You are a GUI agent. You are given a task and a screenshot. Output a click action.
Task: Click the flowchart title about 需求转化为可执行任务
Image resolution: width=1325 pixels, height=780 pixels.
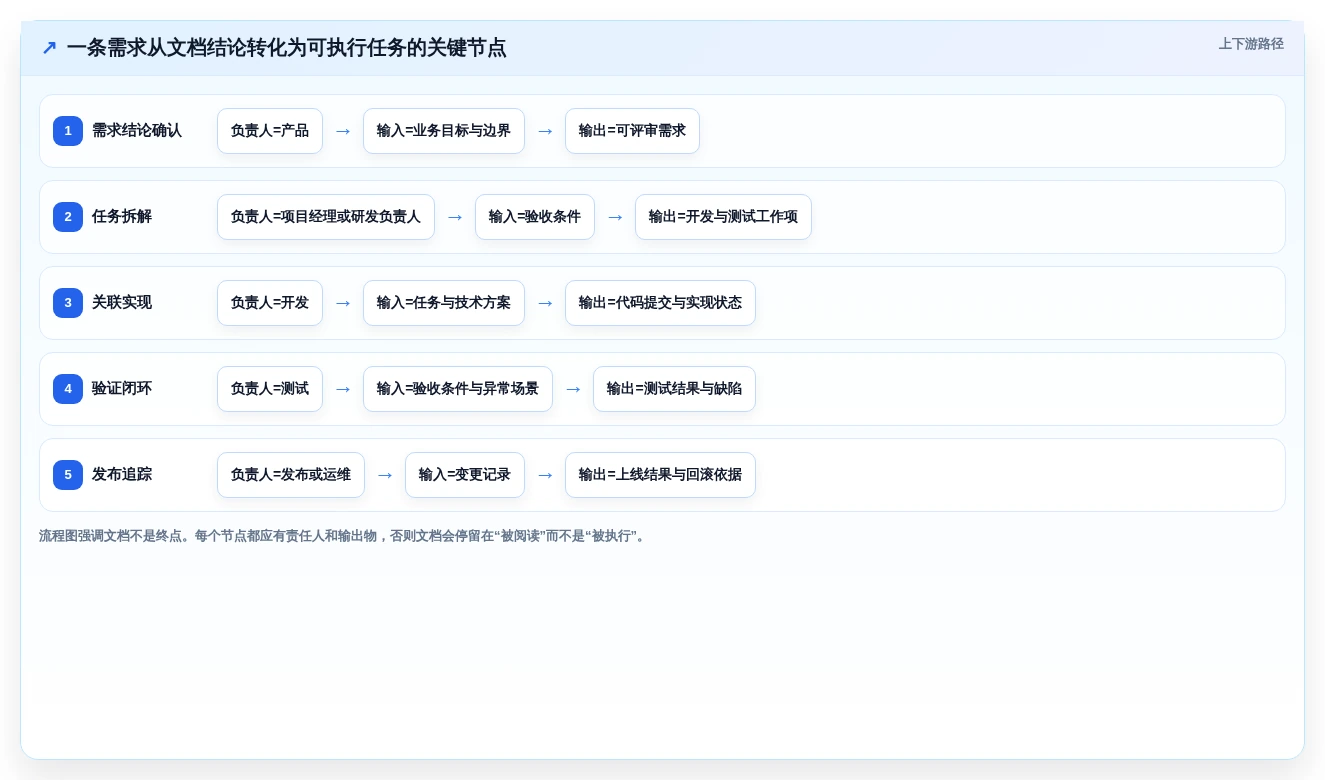click(287, 47)
